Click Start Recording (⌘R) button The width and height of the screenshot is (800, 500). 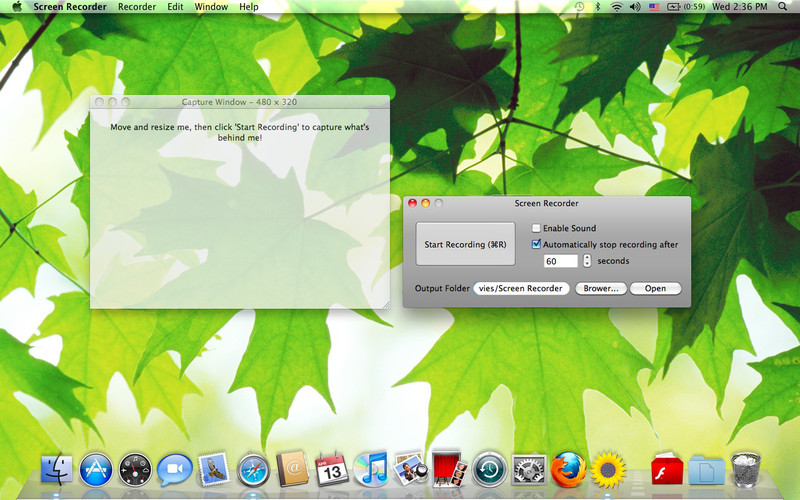[x=465, y=244]
